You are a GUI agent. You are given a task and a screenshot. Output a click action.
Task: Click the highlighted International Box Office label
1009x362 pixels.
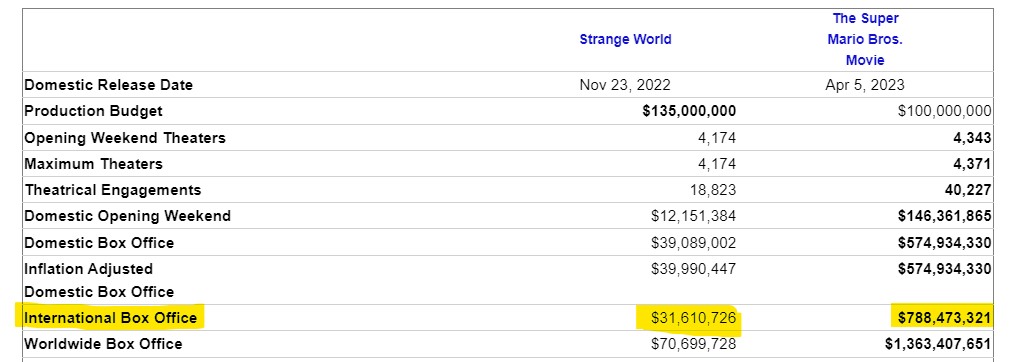(110, 318)
